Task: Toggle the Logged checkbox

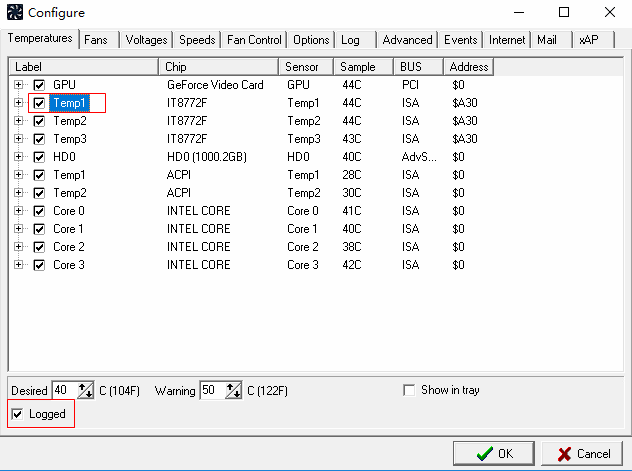Action: coord(17,414)
